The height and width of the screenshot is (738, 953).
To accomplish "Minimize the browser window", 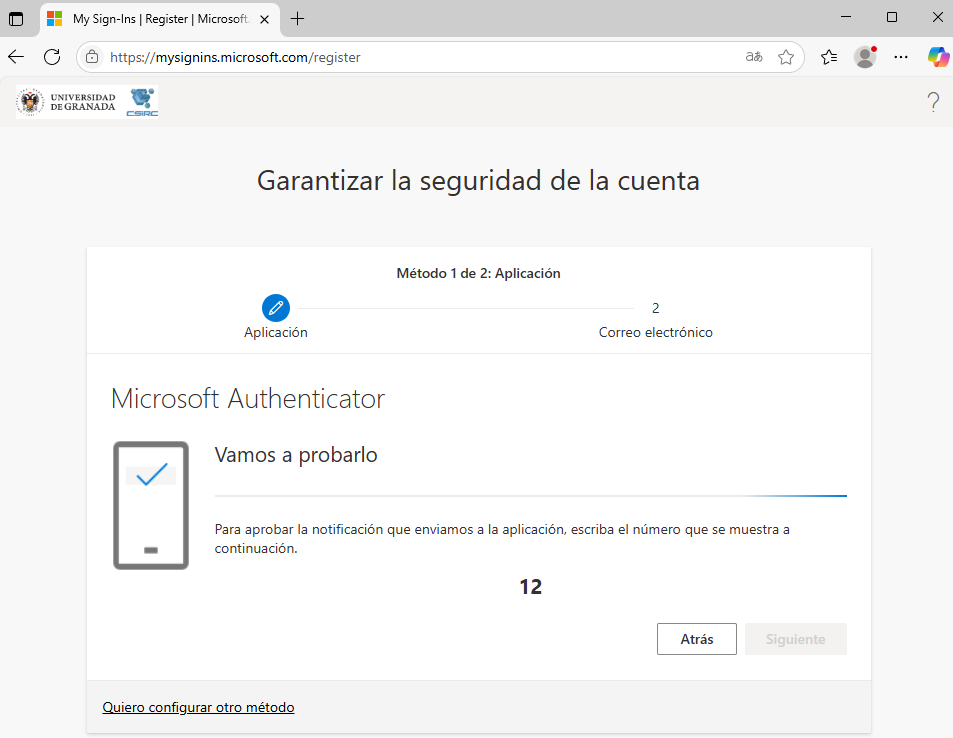I will click(845, 17).
